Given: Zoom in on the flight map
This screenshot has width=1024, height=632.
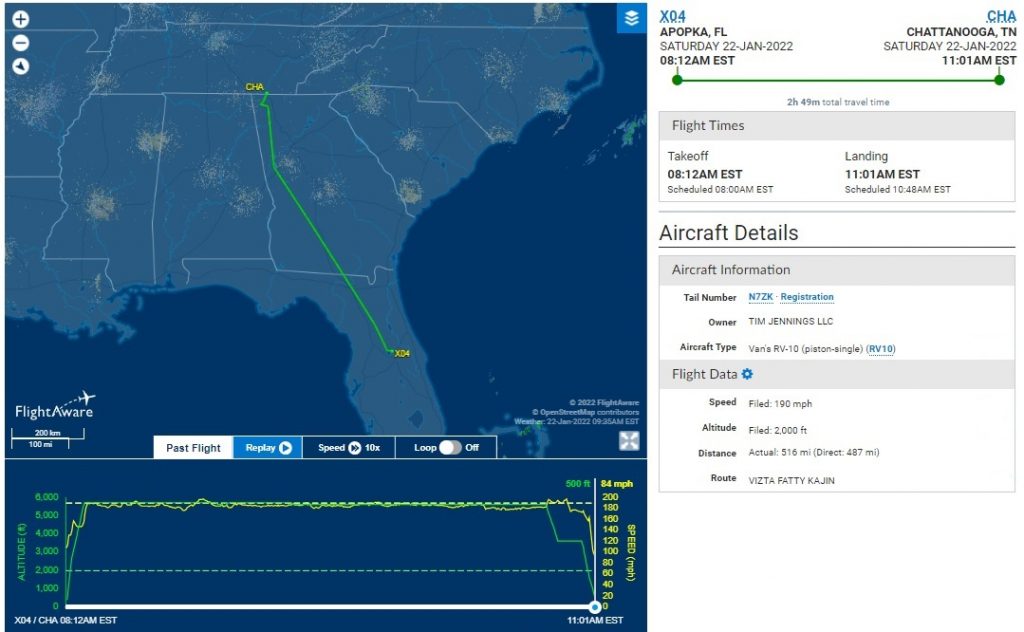Looking at the screenshot, I should point(21,19).
